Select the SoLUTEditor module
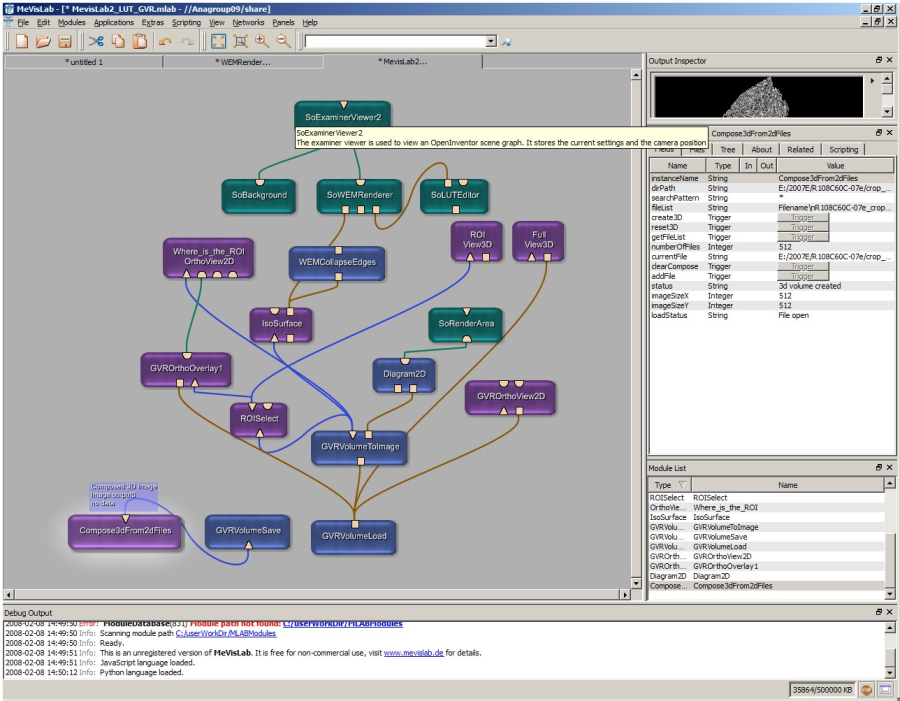900x701 pixels. (455, 195)
